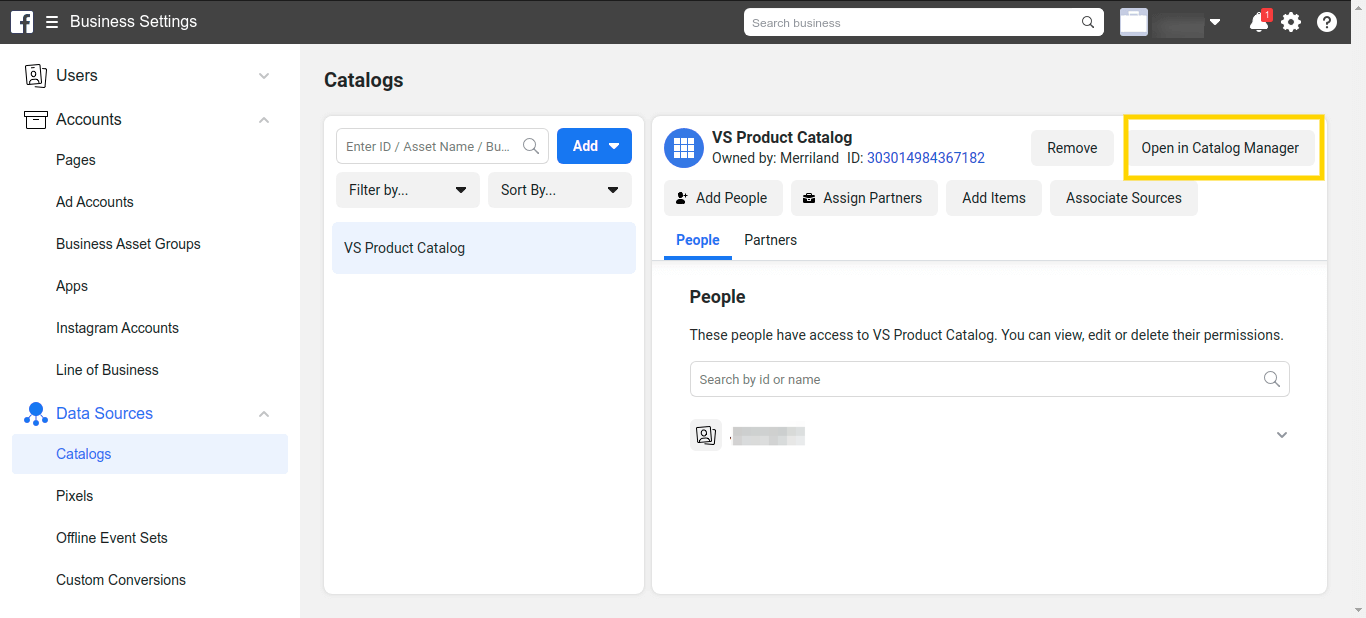Click the VS Product Catalog grid icon
Viewport: 1366px width, 618px height.
(x=684, y=148)
